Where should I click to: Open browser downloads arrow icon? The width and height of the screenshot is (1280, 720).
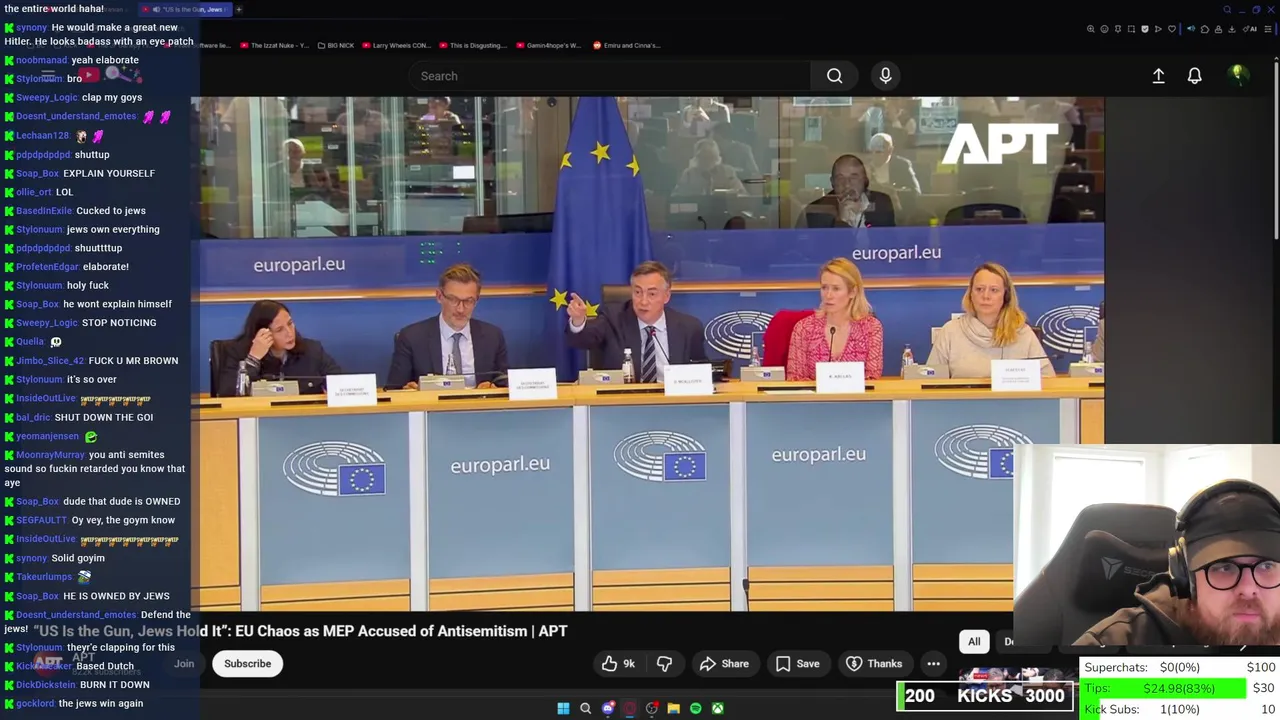[x=1231, y=29]
